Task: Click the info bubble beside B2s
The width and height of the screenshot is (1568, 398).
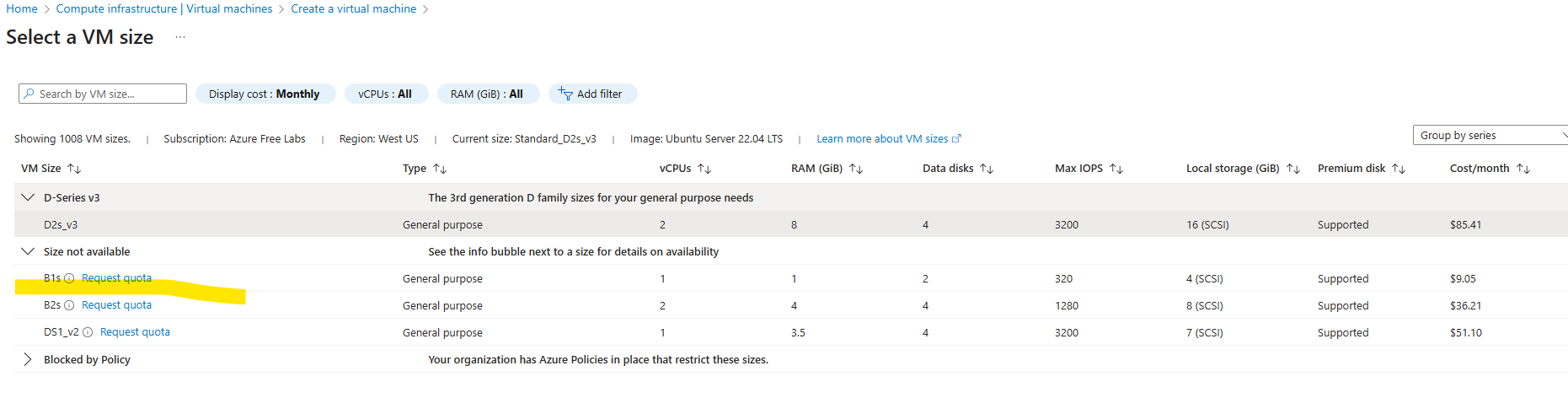Action: [69, 305]
